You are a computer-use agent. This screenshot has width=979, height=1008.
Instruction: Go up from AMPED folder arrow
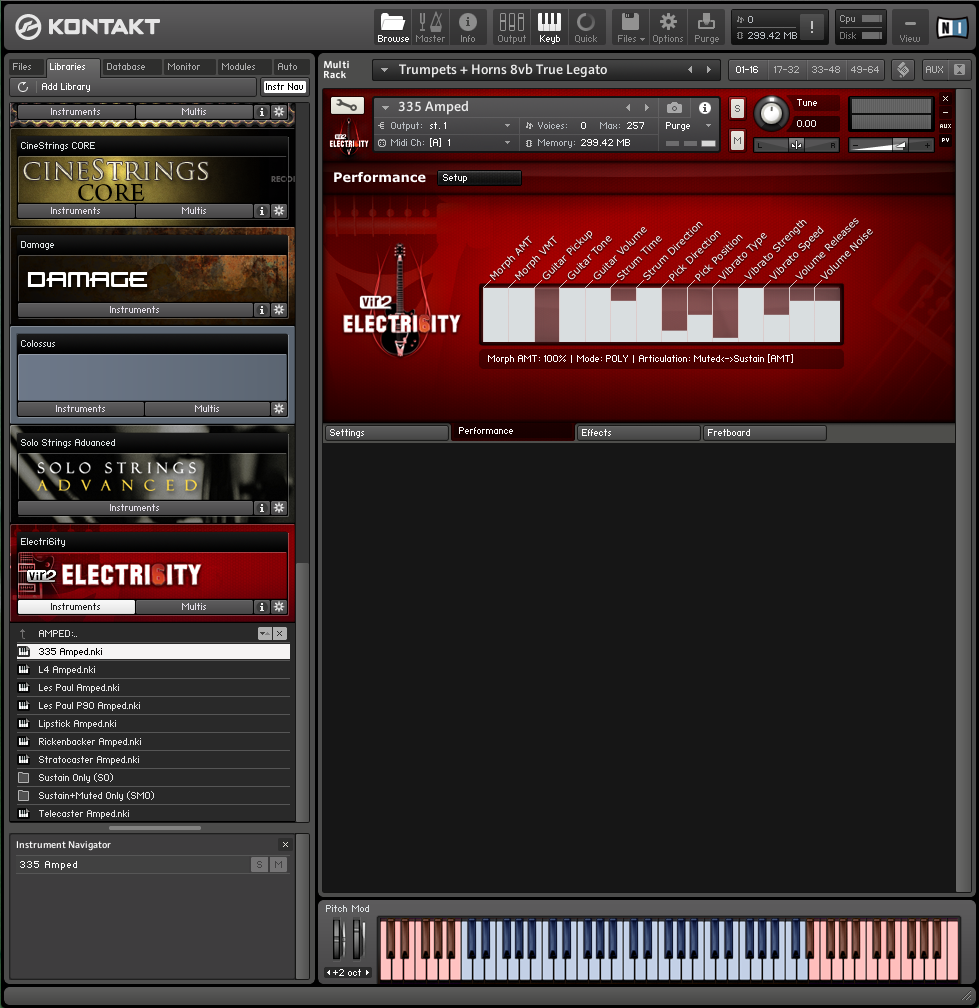[x=23, y=634]
